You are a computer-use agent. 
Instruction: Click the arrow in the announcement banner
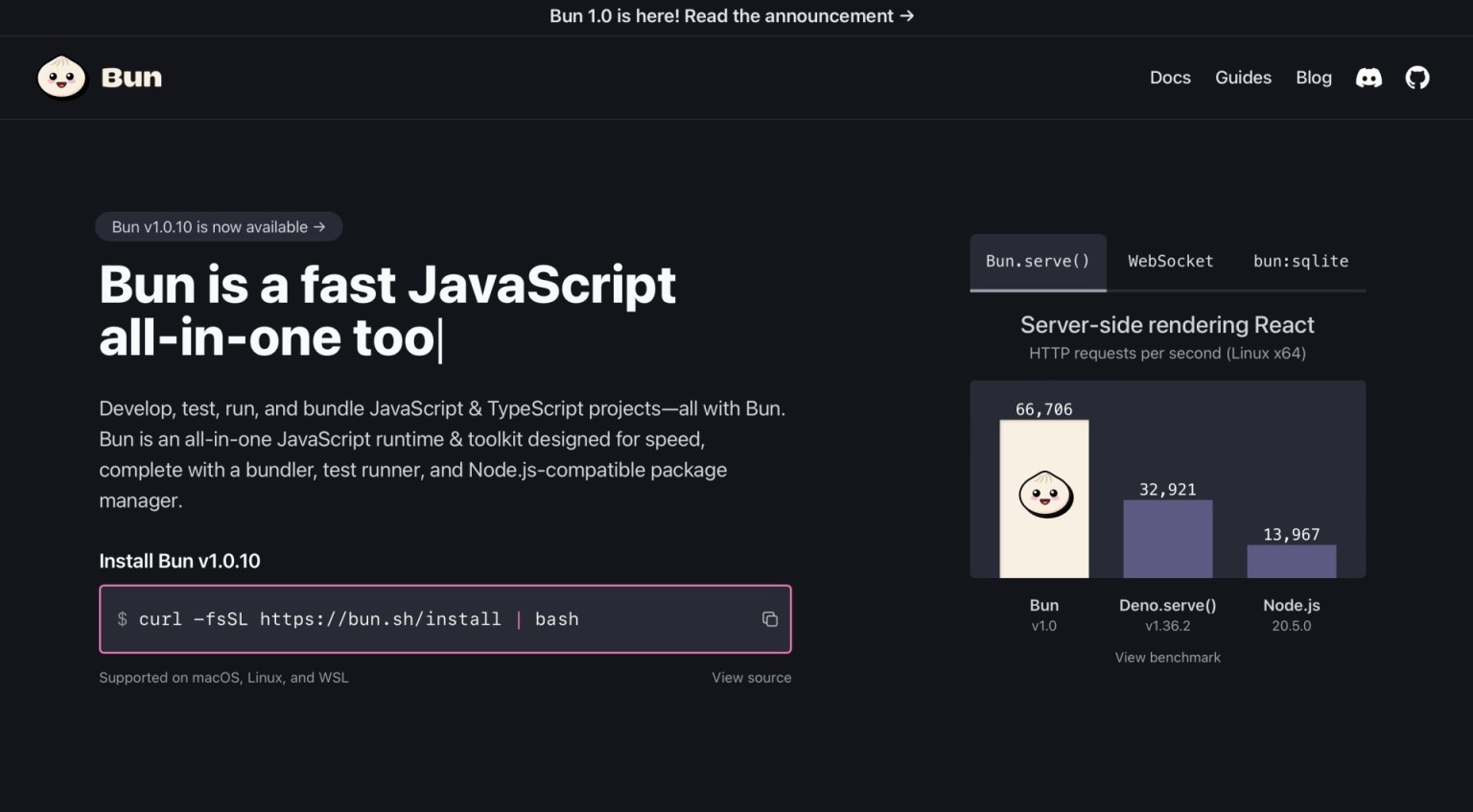pos(907,16)
